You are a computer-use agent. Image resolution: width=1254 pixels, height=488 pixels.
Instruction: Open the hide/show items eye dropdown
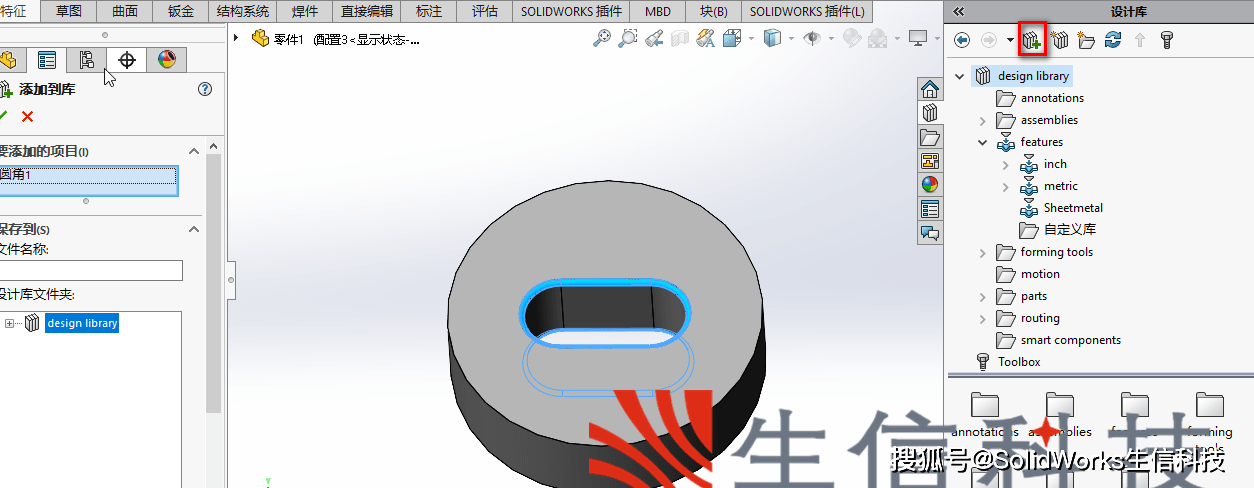(830, 39)
